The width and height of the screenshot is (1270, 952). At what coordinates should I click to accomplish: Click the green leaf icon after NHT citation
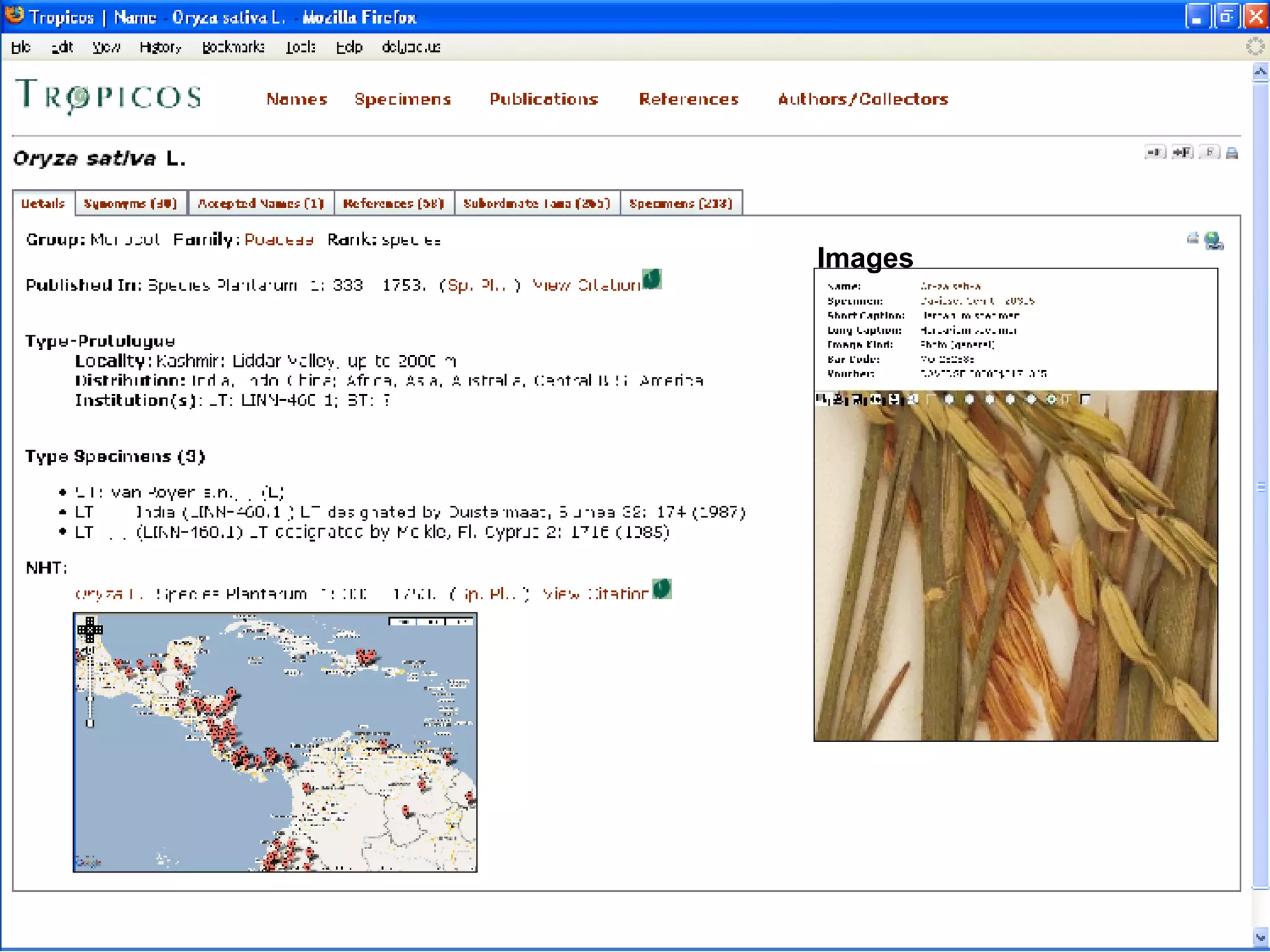(x=662, y=589)
